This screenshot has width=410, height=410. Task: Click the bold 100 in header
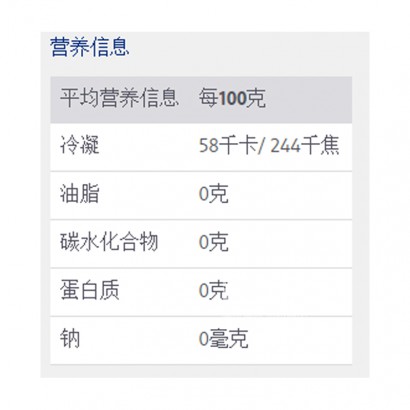233,99
